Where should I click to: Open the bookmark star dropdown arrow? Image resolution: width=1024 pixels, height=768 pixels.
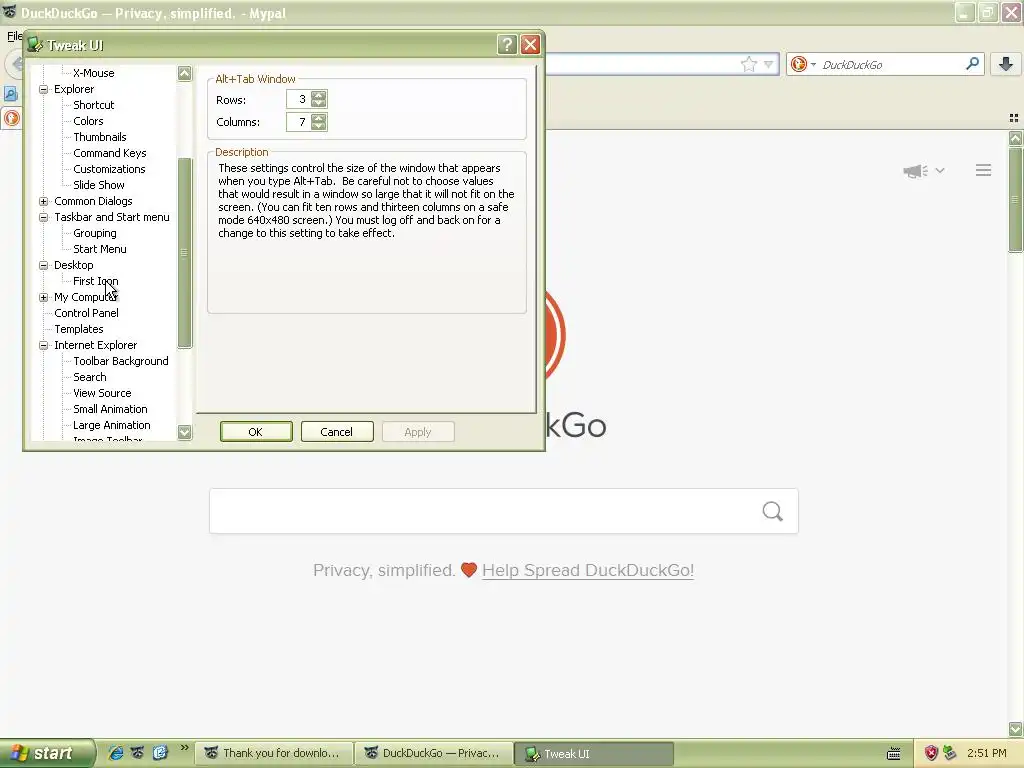tap(769, 64)
